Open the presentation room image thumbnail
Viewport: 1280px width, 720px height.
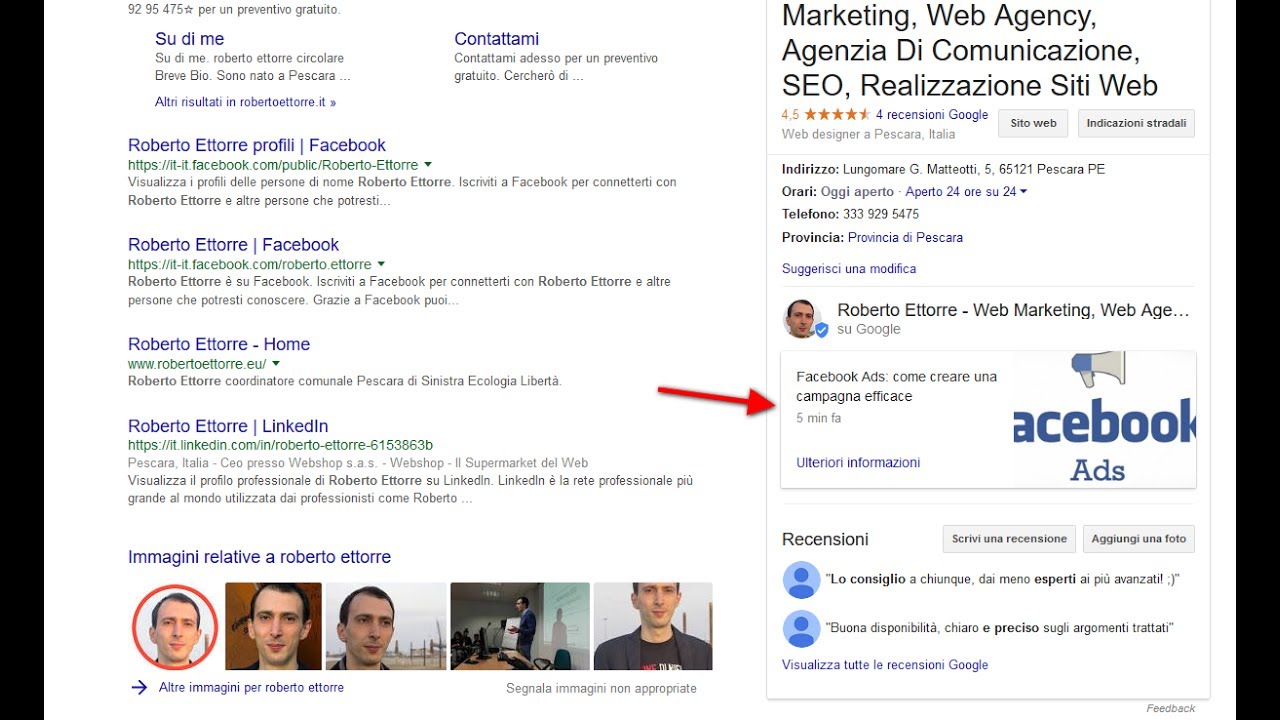(519, 626)
